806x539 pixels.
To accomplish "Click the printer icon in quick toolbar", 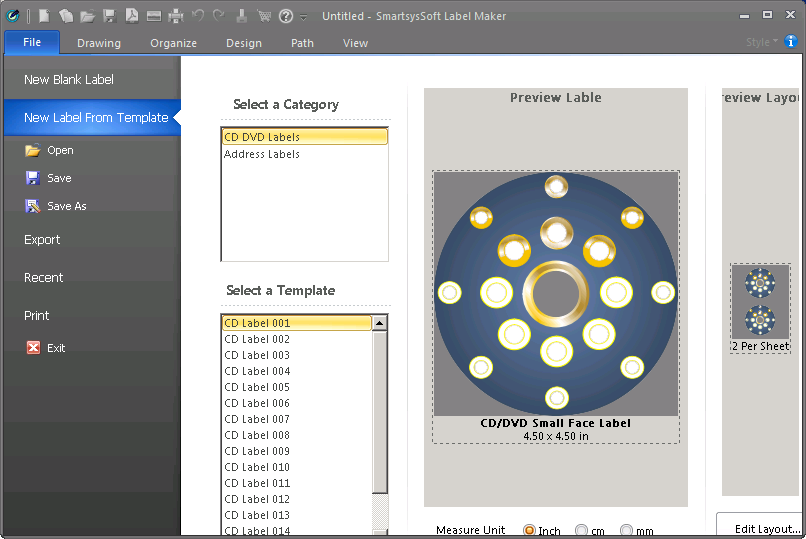I will click(x=175, y=16).
